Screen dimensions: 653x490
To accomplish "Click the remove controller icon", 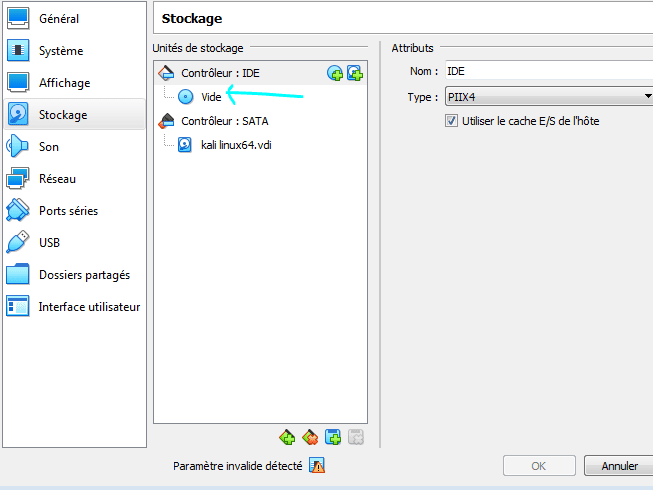I will (311, 437).
